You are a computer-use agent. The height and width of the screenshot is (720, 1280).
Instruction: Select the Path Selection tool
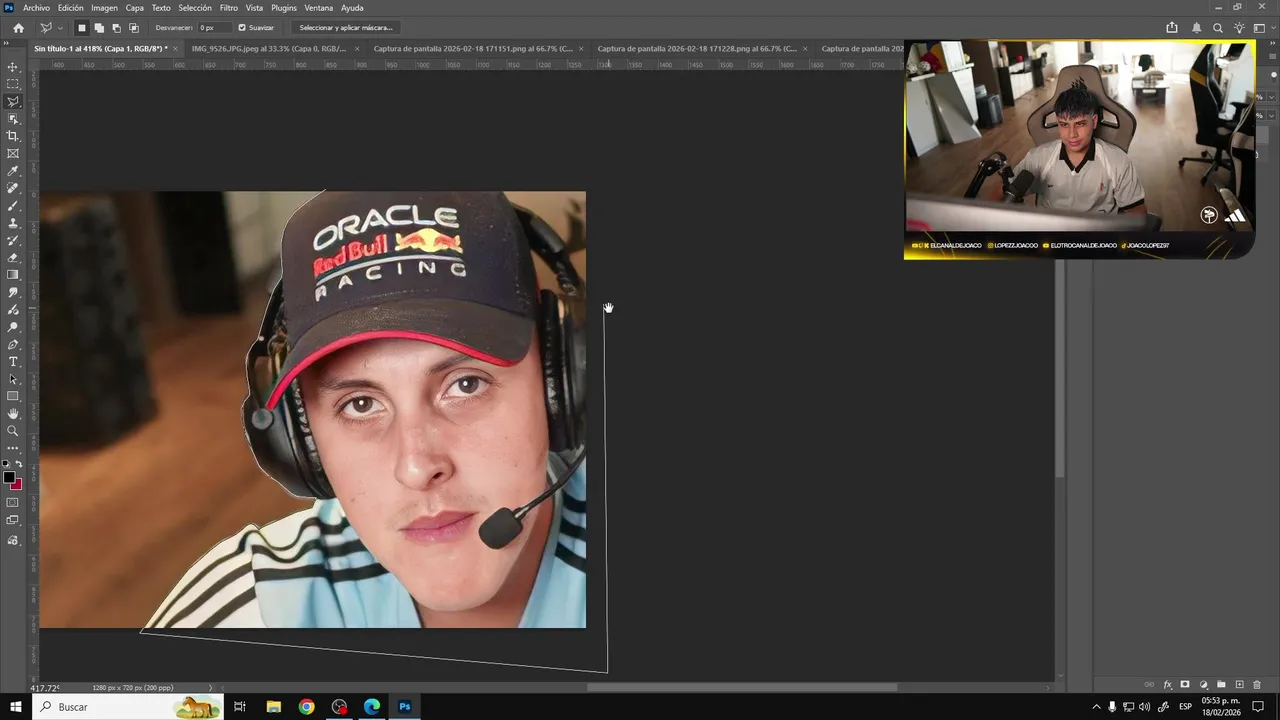click(x=13, y=379)
